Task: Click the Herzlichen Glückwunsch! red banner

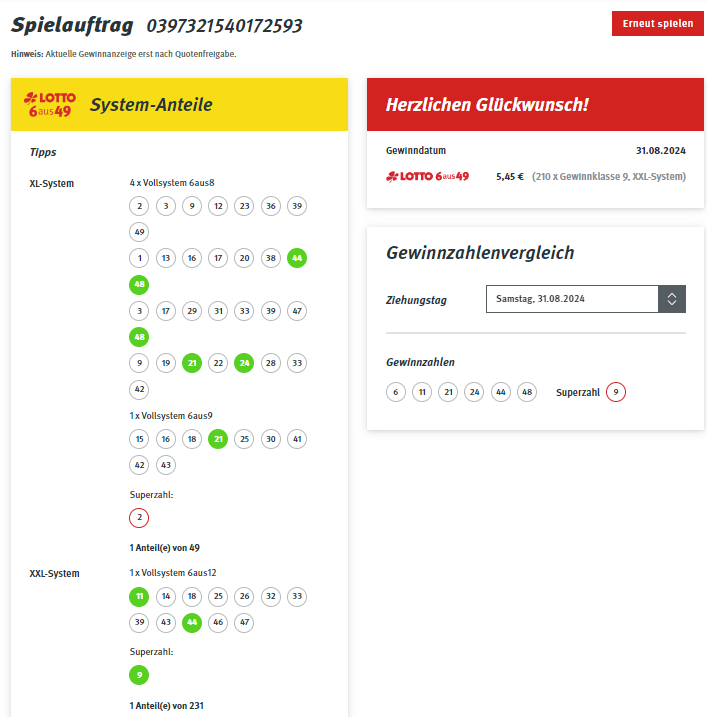Action: pos(535,105)
